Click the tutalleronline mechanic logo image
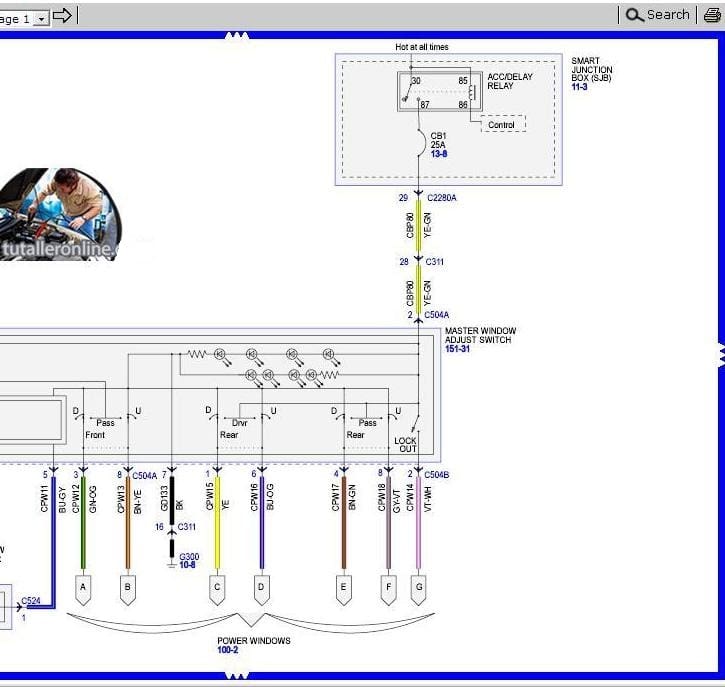 tap(61, 214)
